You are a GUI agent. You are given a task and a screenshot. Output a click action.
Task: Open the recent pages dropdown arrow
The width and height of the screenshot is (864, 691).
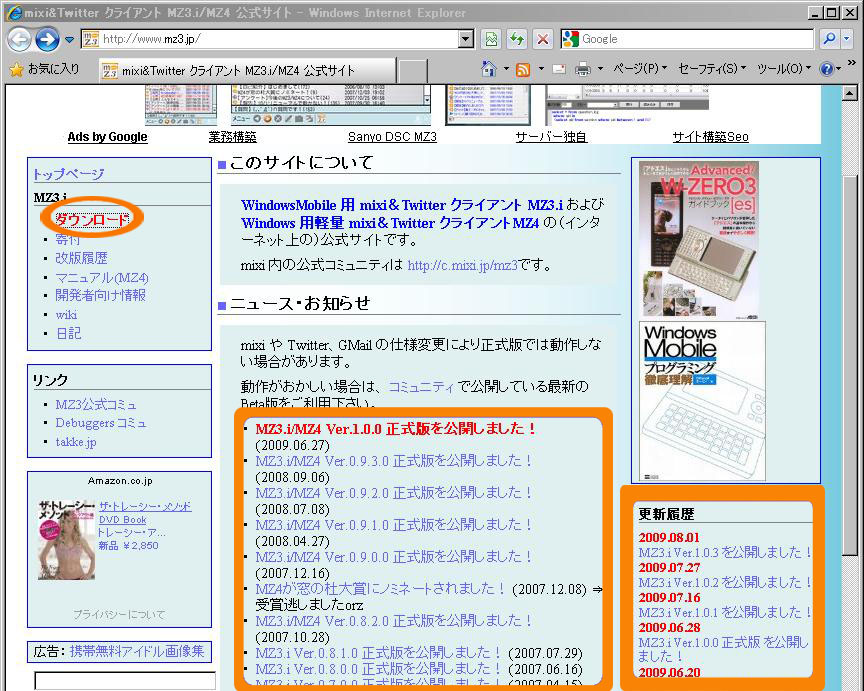pyautogui.click(x=69, y=40)
